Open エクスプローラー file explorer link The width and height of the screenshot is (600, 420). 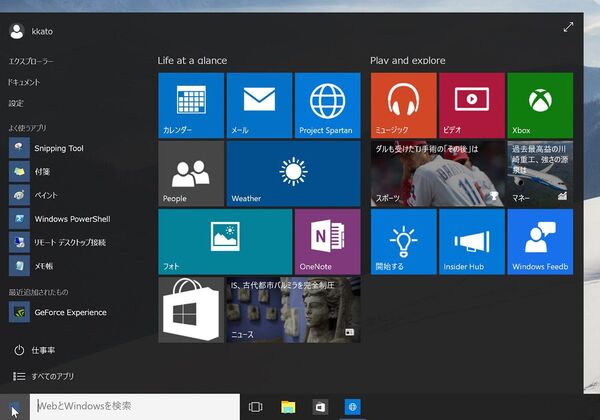point(31,61)
